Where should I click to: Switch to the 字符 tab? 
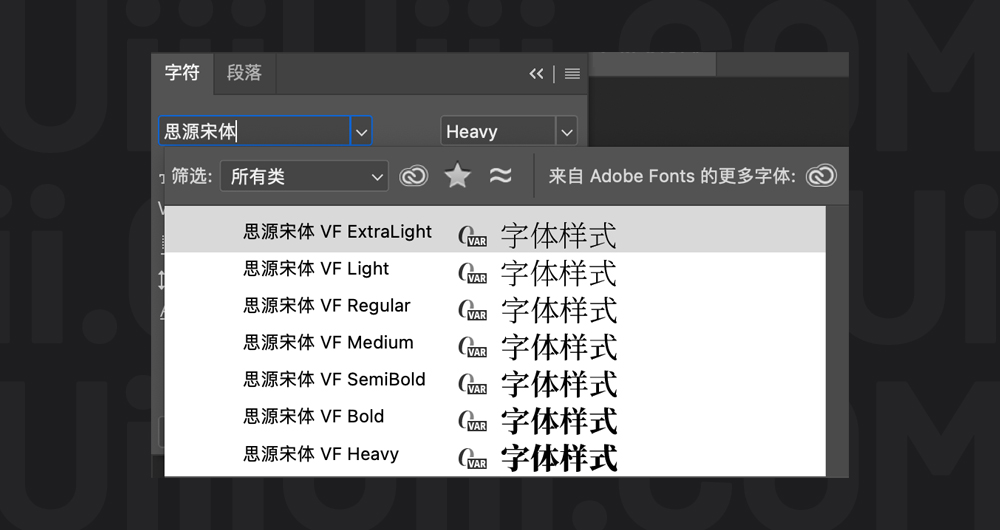pos(182,73)
